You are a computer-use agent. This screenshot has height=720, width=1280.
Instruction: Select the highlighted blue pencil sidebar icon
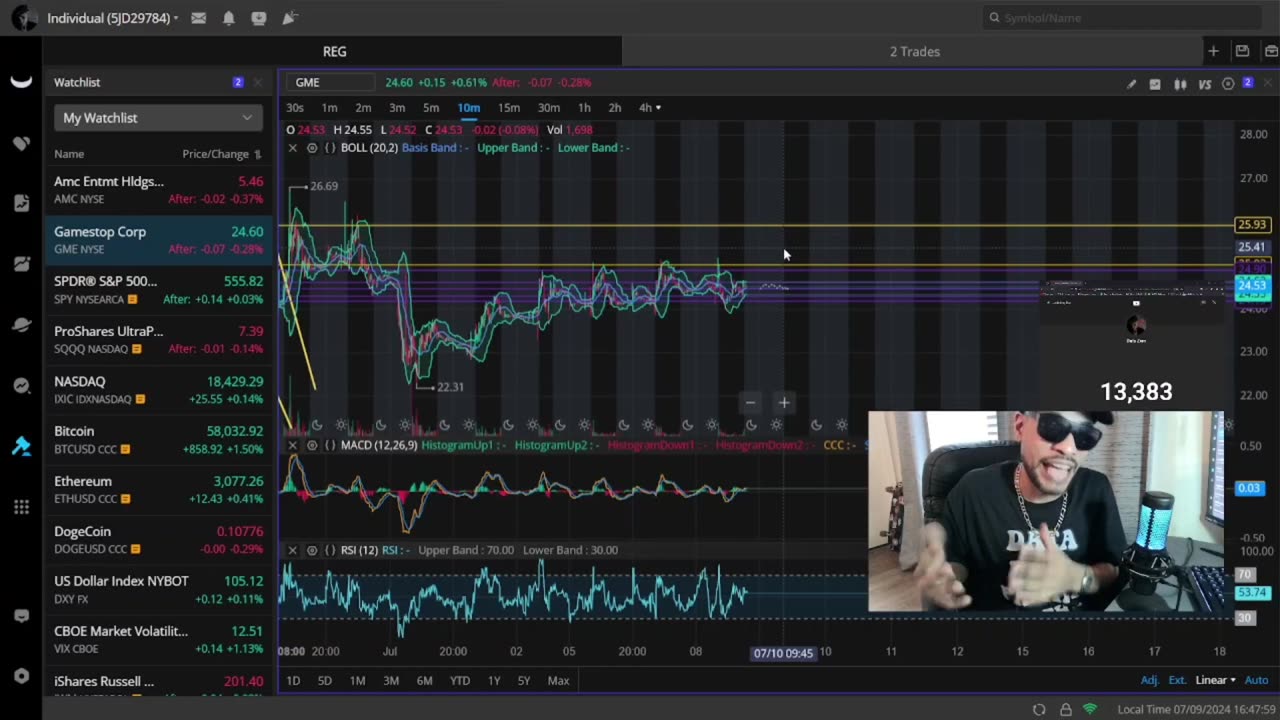click(x=21, y=446)
